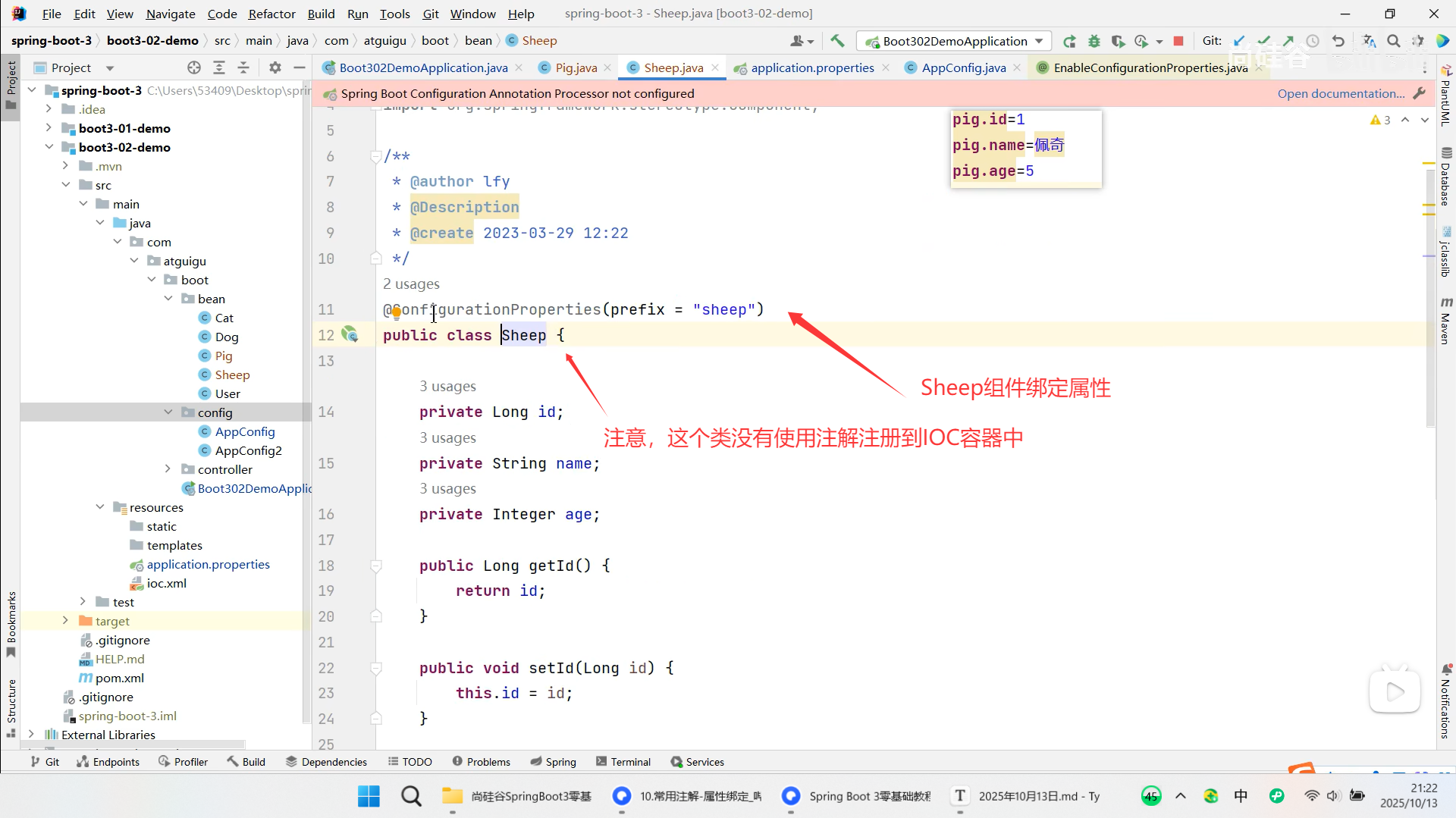Open the Dependencies tool window

326,762
